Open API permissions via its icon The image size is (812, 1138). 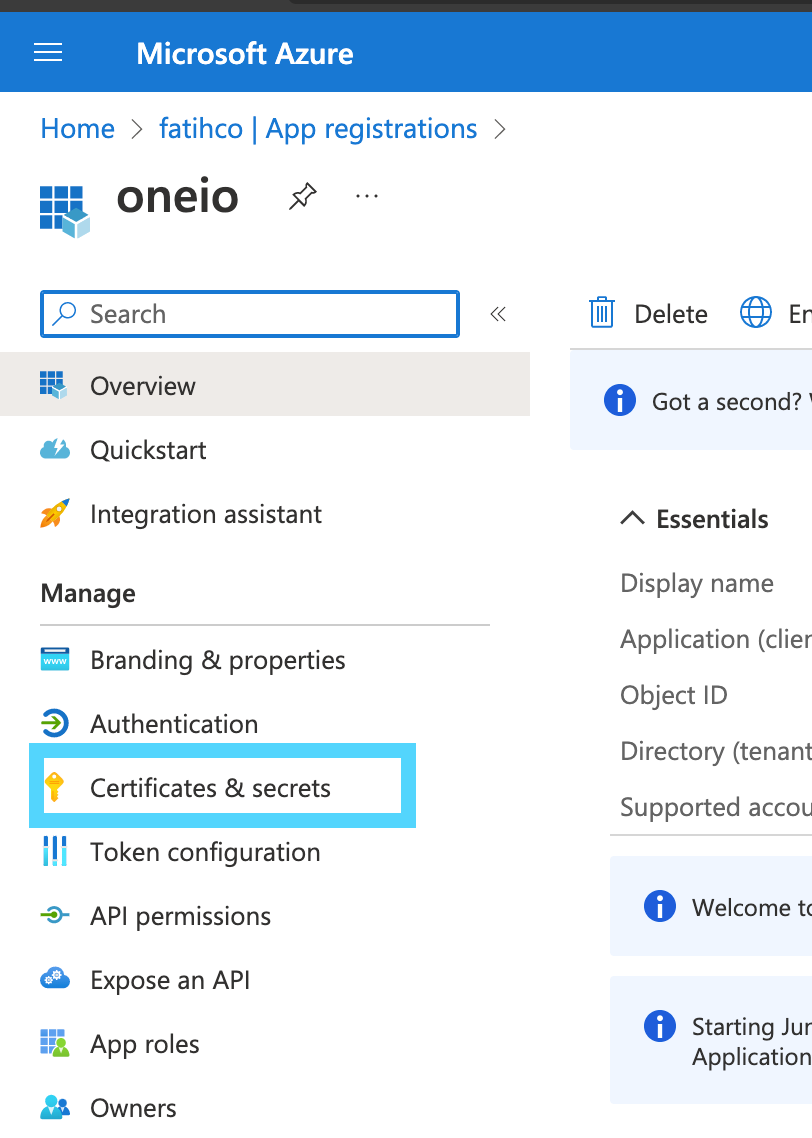(x=54, y=915)
